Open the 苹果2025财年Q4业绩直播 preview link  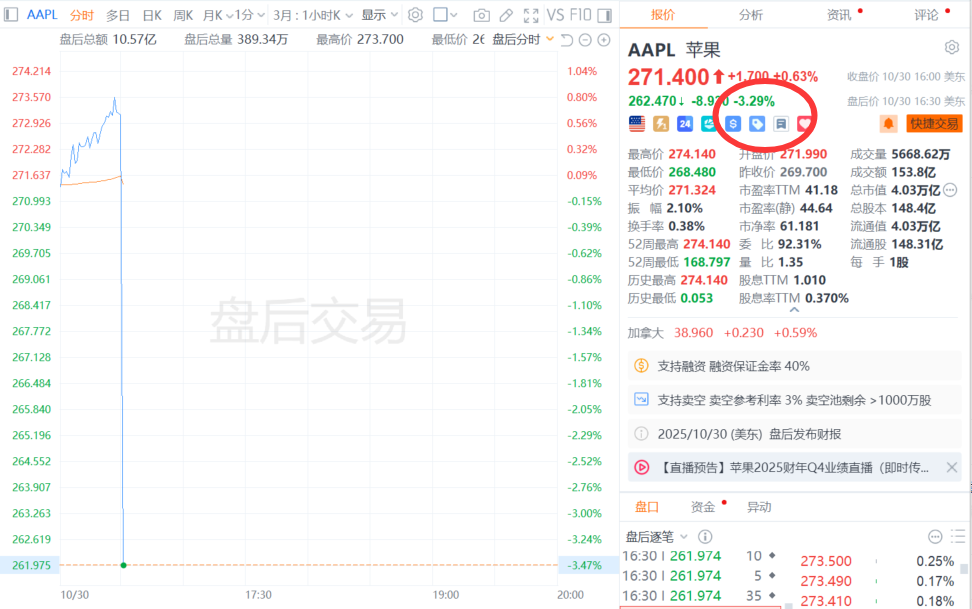pos(795,467)
